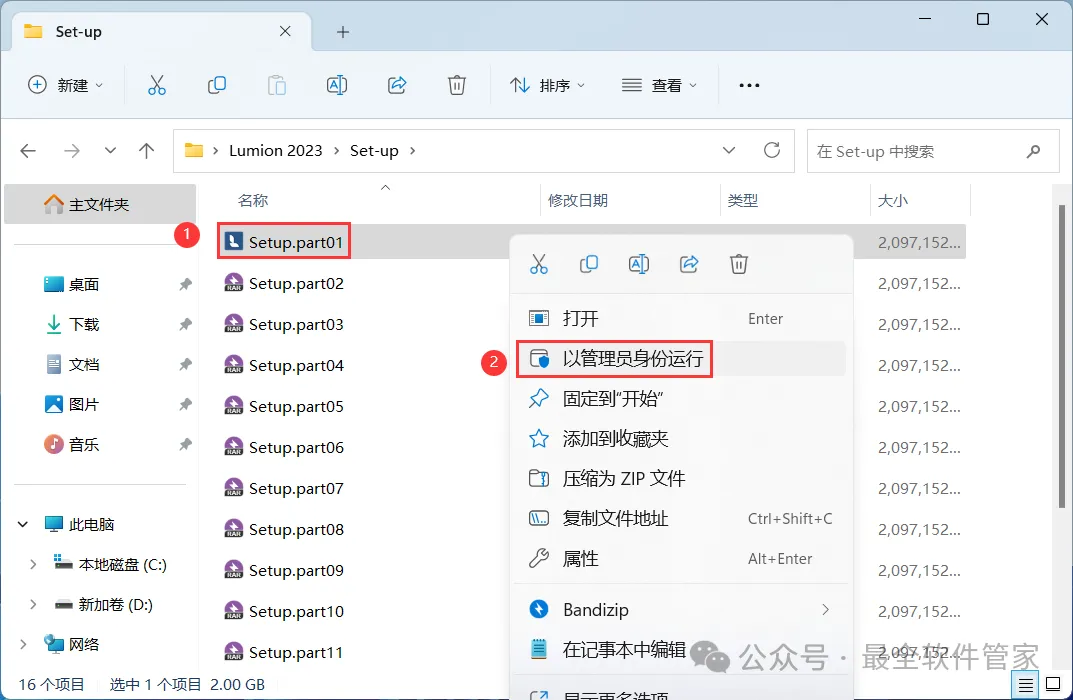The height and width of the screenshot is (700, 1073).
Task: Click the Delete trash icon in the top toolbar
Action: [x=456, y=85]
